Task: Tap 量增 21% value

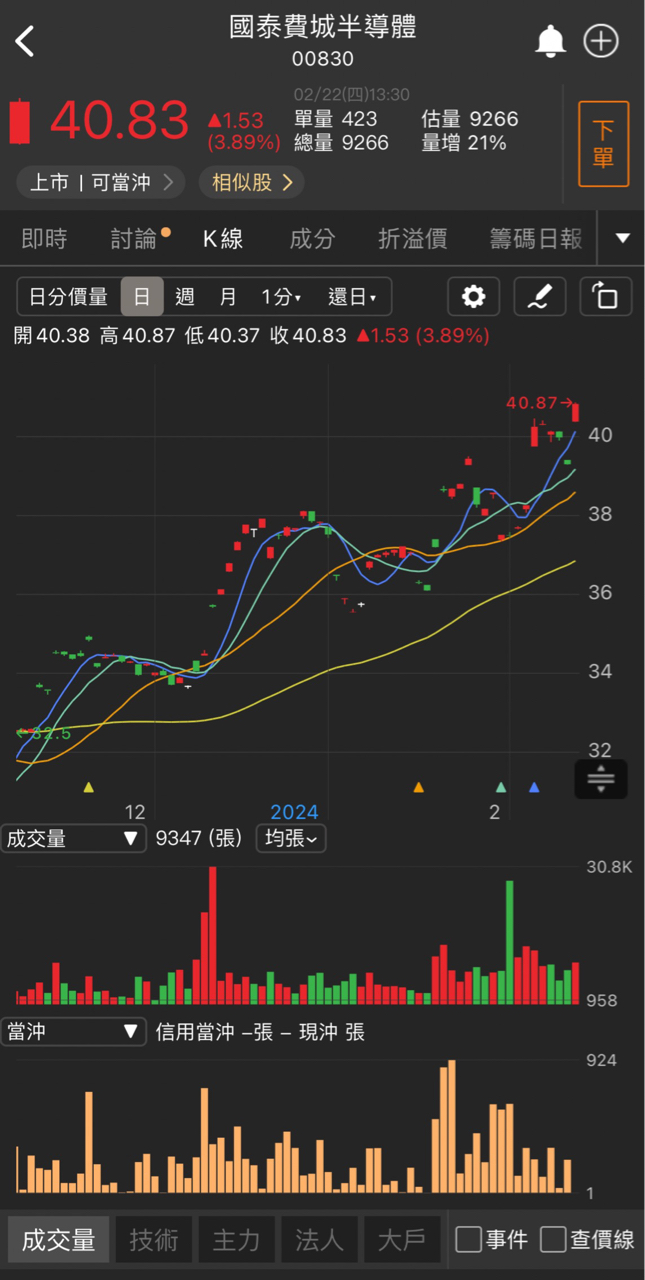Action: click(x=464, y=143)
